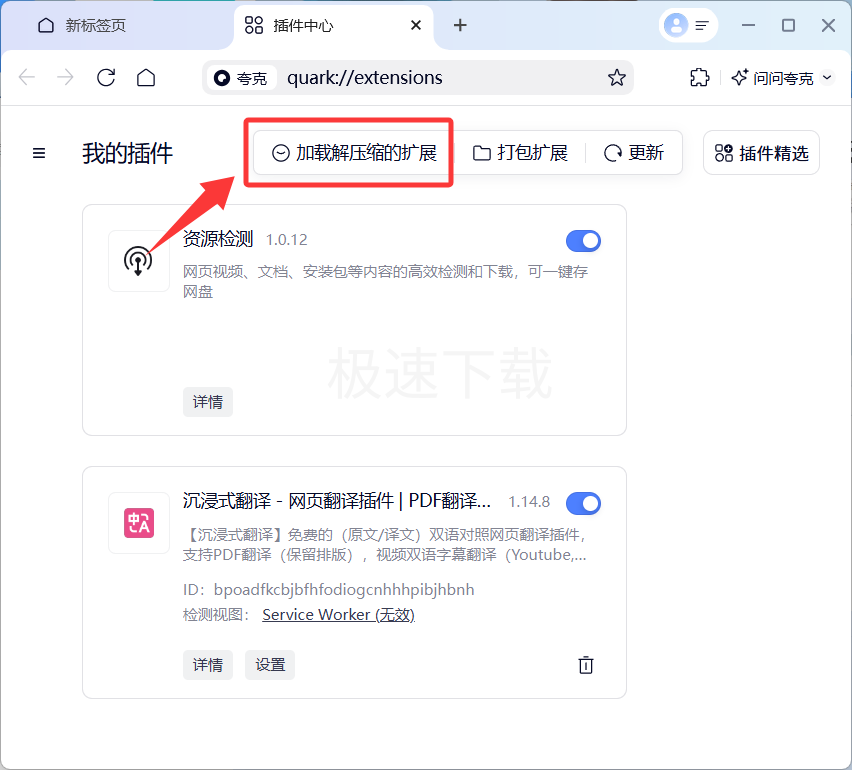Open 插件精选 featured plugins
This screenshot has width=852, height=770.
click(x=761, y=153)
